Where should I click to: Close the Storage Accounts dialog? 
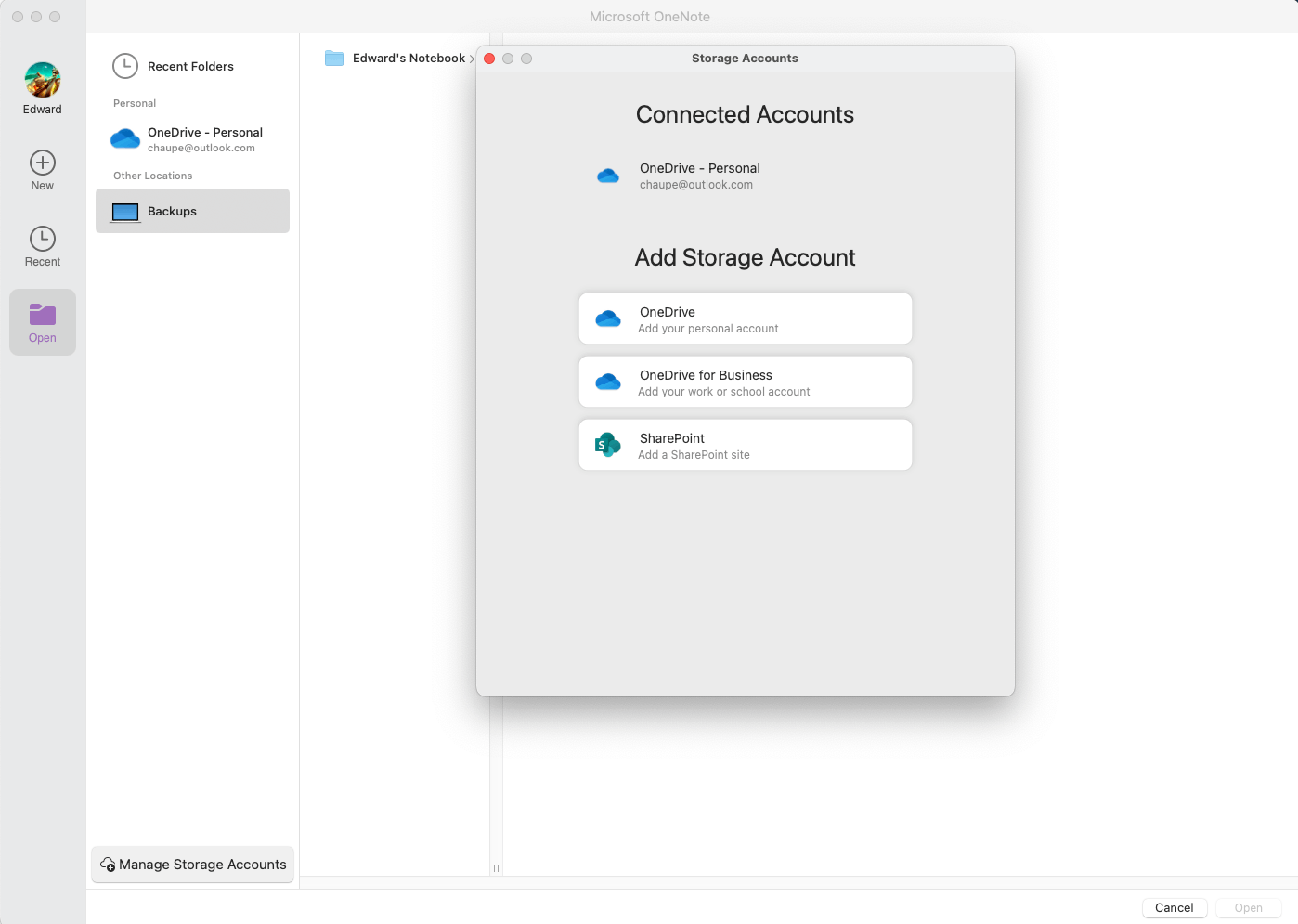tap(489, 59)
